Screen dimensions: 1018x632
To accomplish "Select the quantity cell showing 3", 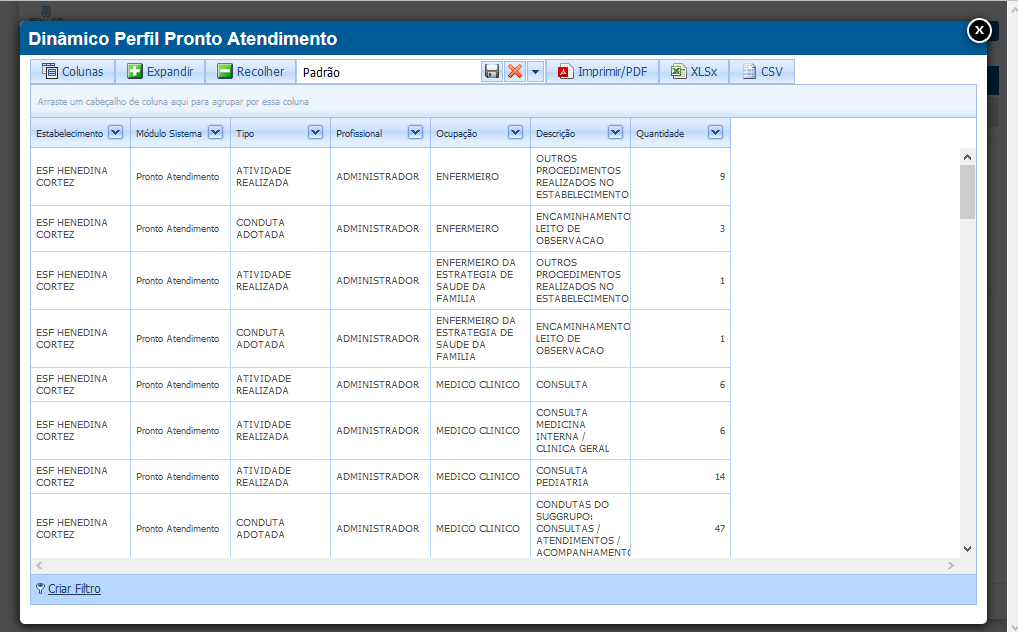I will tap(680, 229).
